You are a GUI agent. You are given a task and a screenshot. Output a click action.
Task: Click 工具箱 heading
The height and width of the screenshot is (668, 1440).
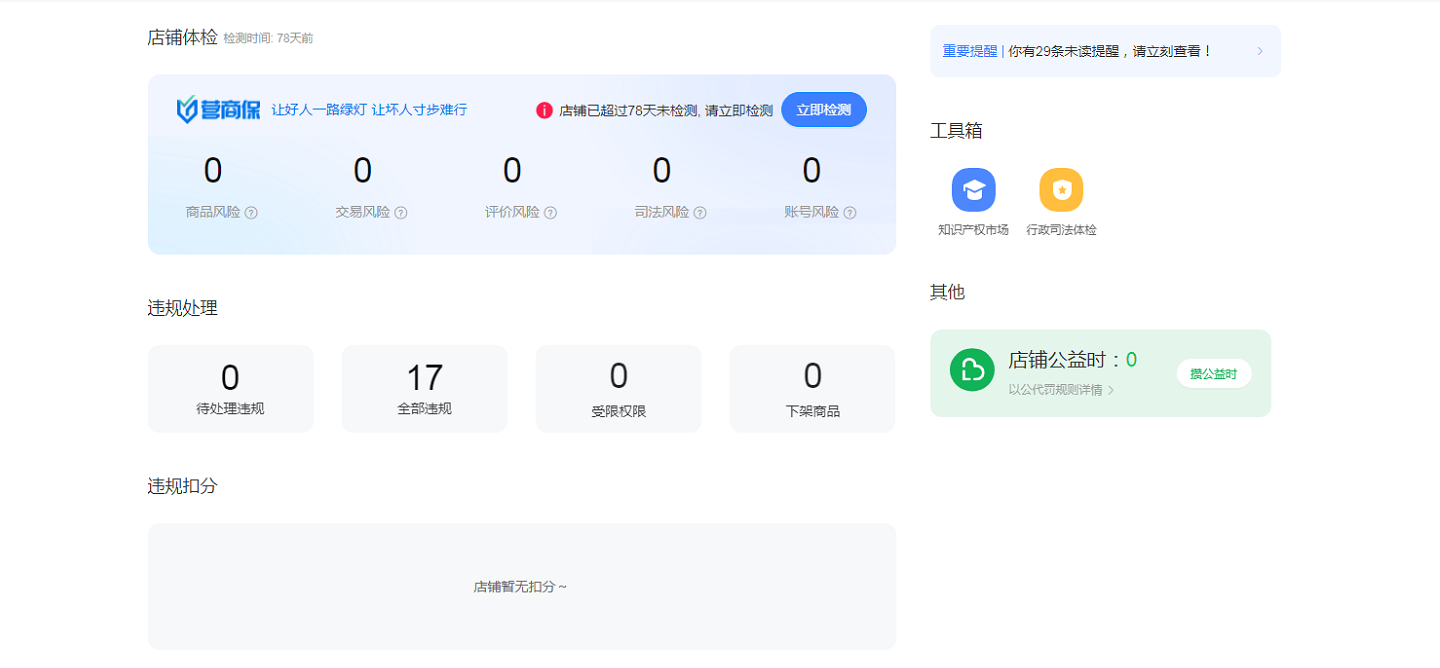956,131
